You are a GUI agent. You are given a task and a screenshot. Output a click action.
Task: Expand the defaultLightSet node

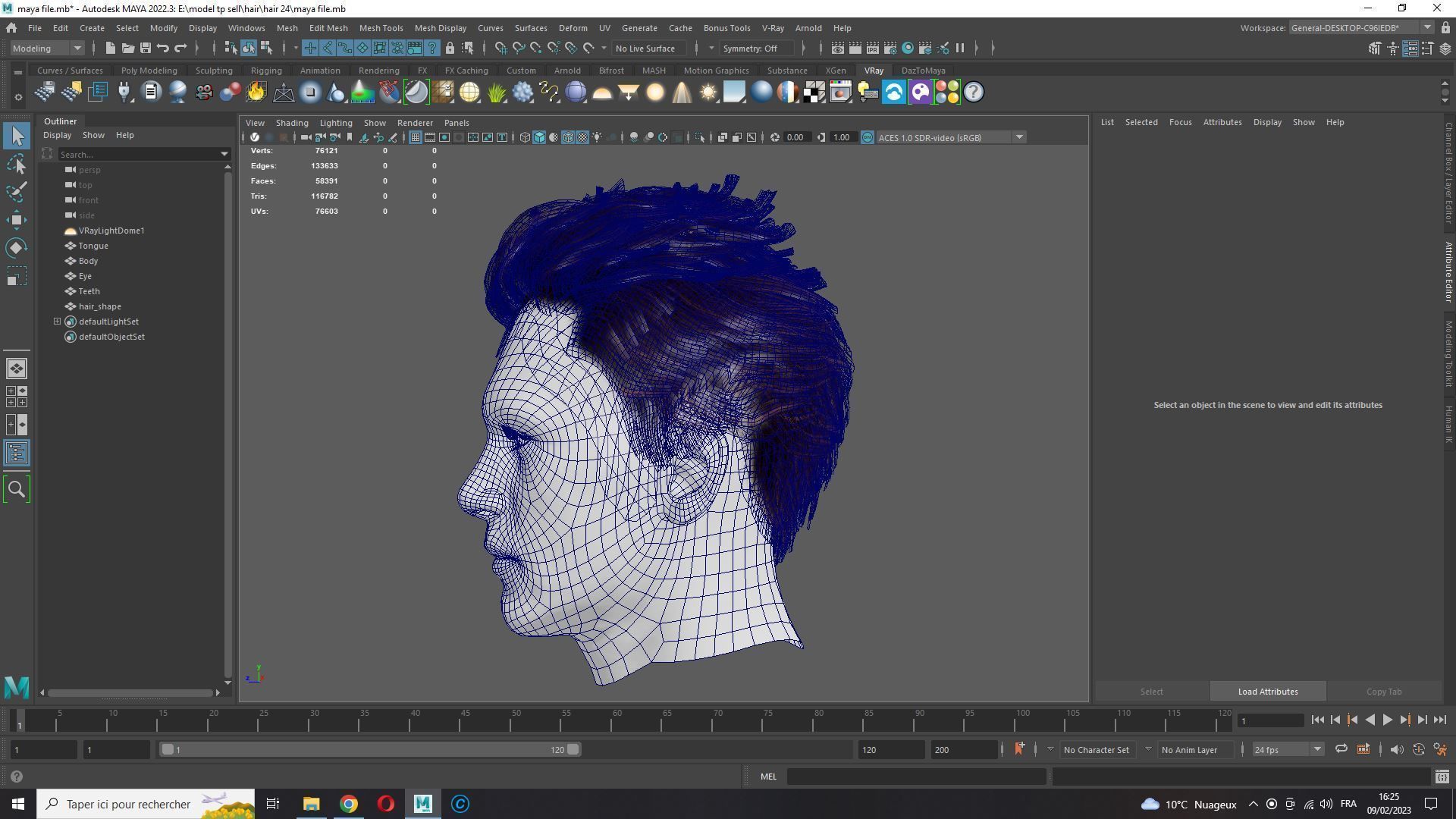(57, 322)
